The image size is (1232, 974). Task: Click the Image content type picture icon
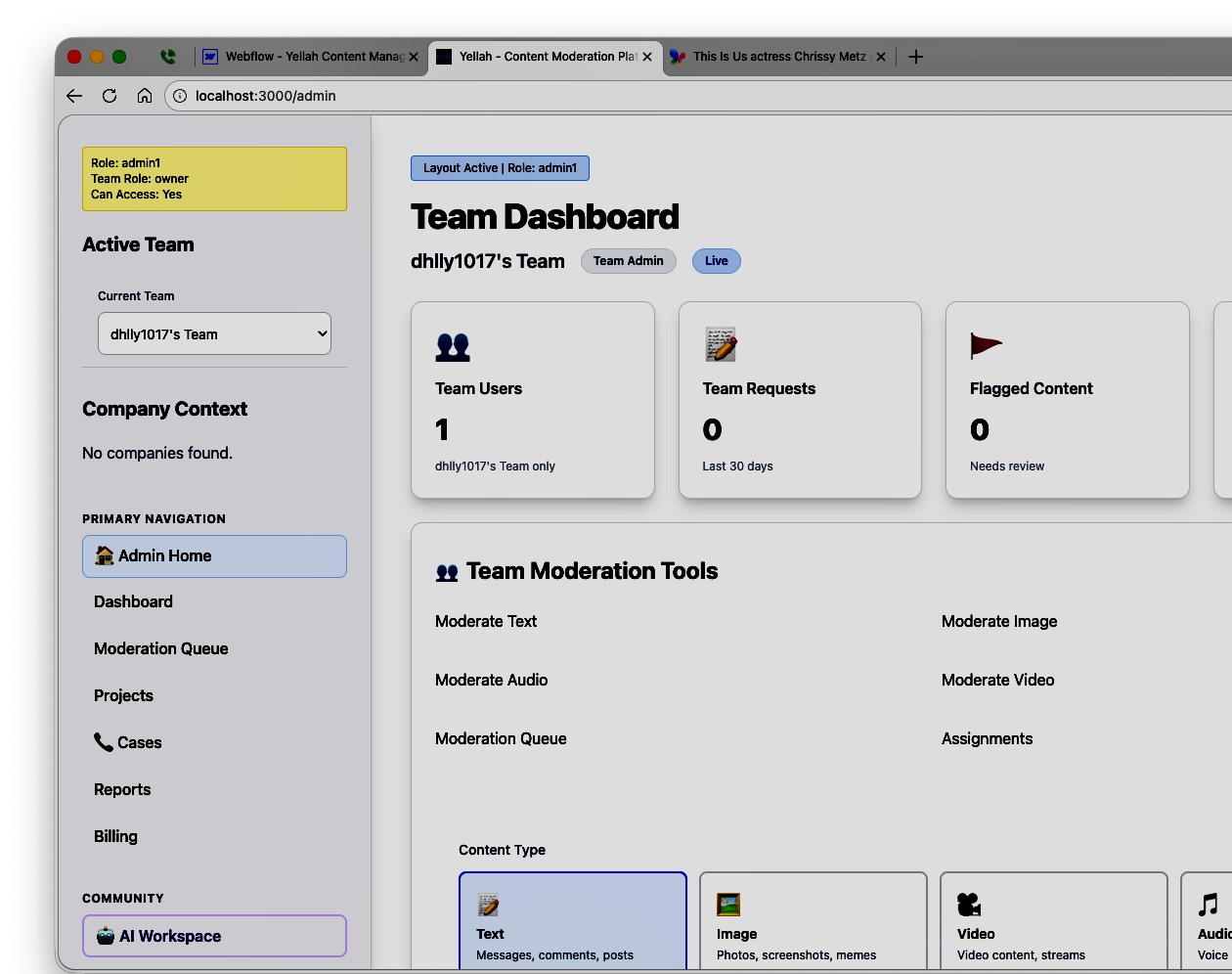pyautogui.click(x=728, y=904)
